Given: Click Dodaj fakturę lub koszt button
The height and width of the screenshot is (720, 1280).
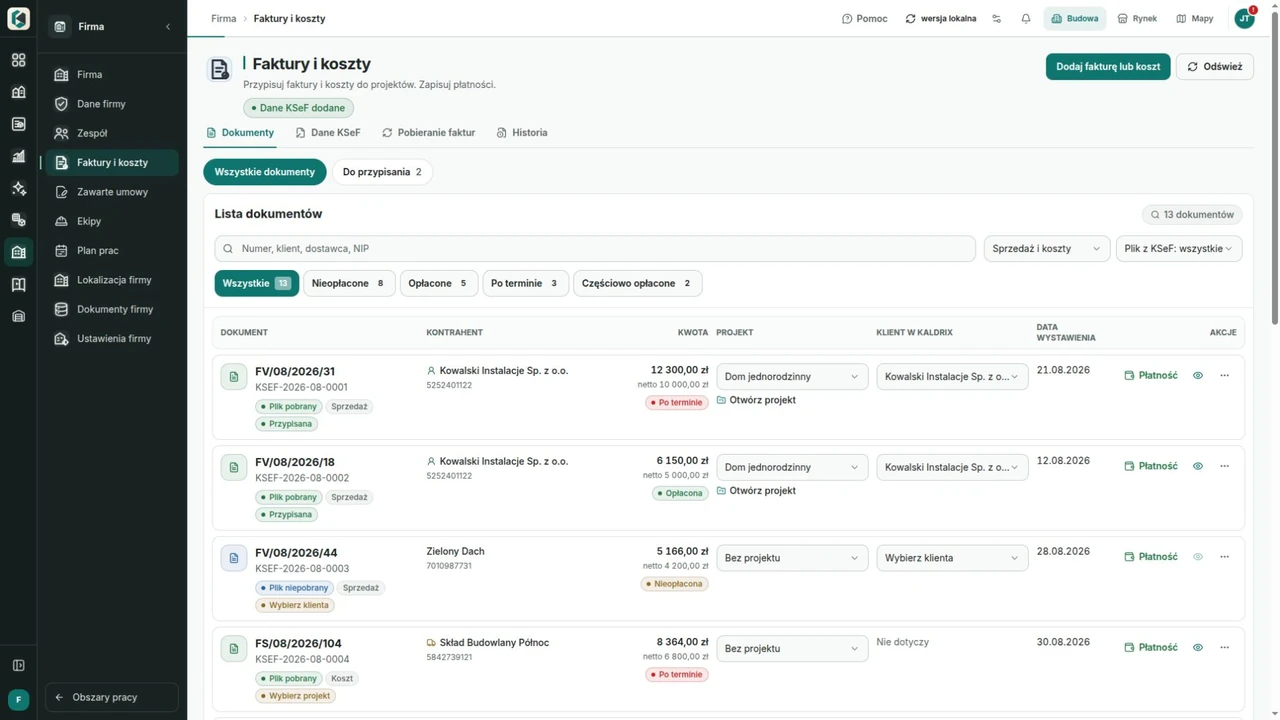Looking at the screenshot, I should click(1108, 67).
